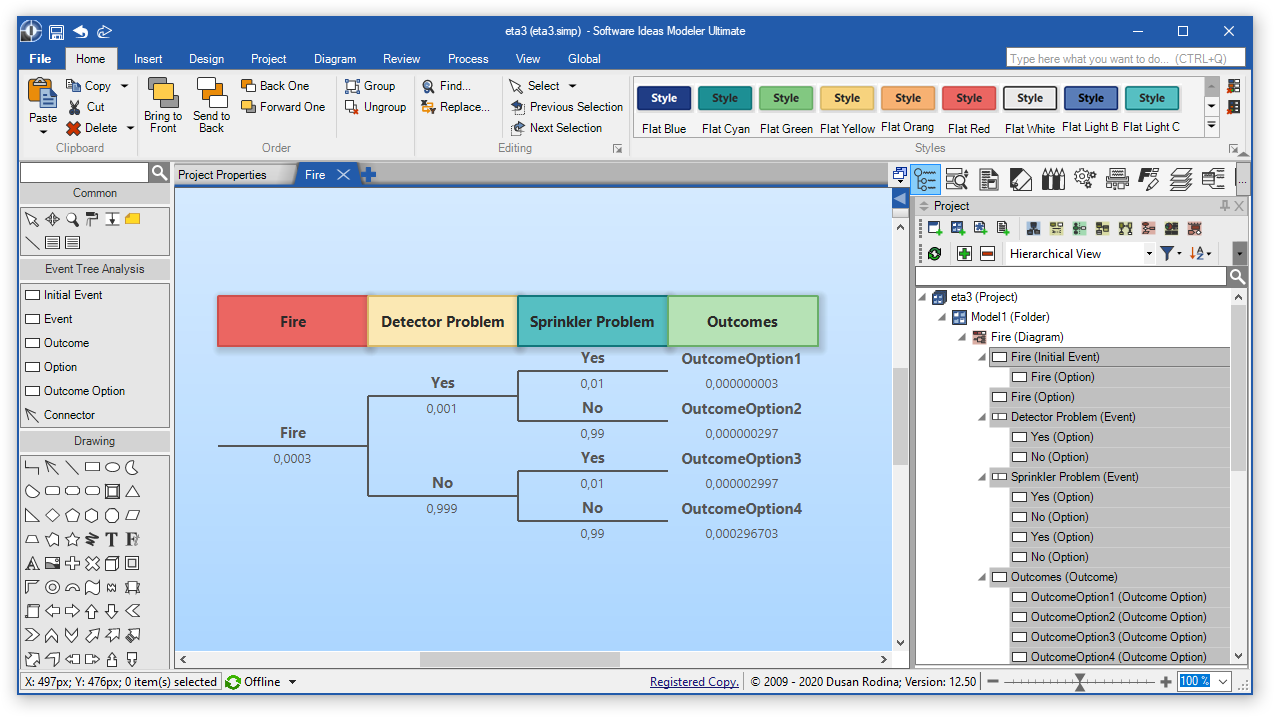Open the project tree sidebar icon
This screenshot has height=717, width=1274.
926,179
